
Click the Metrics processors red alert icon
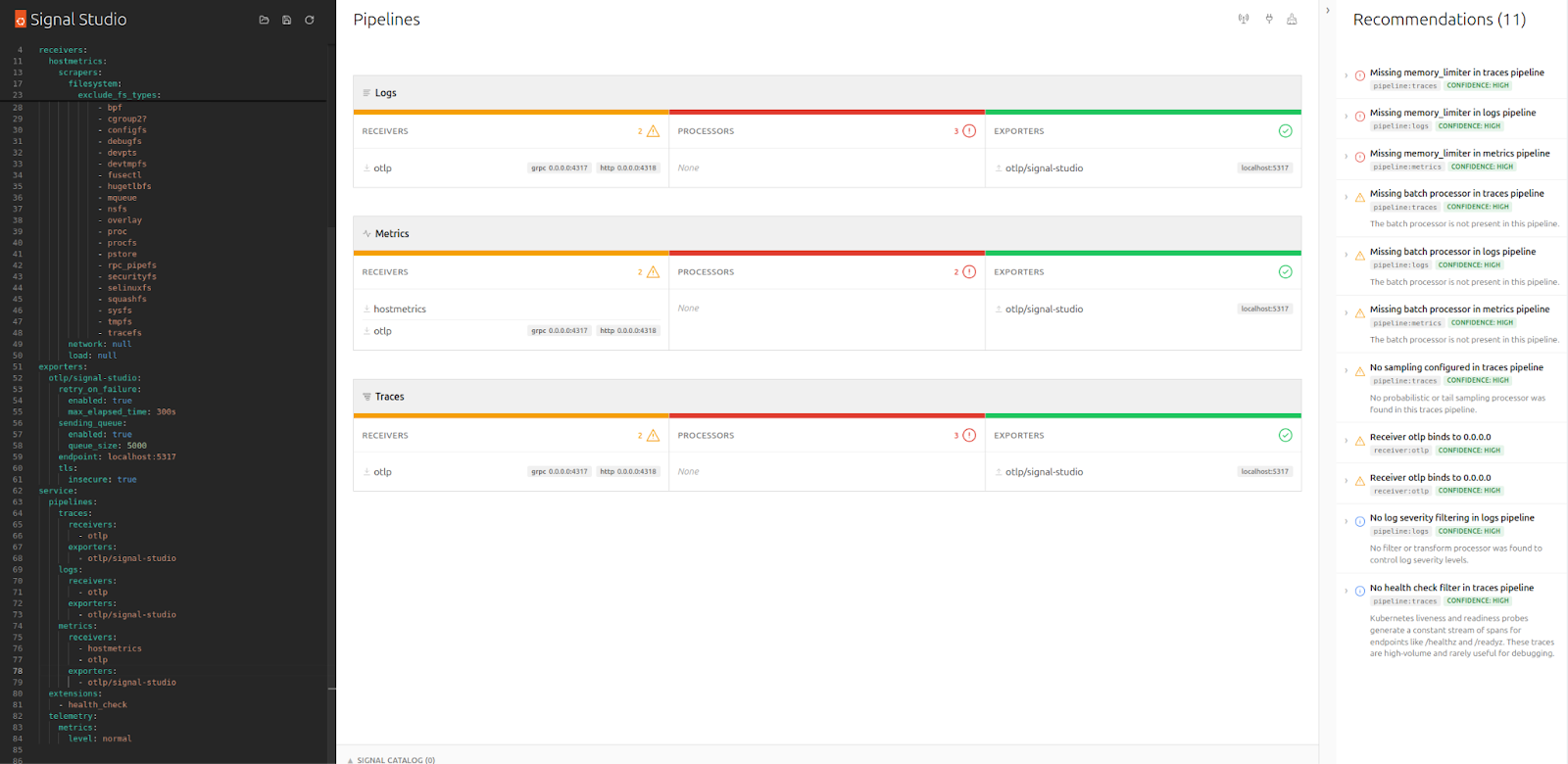969,272
